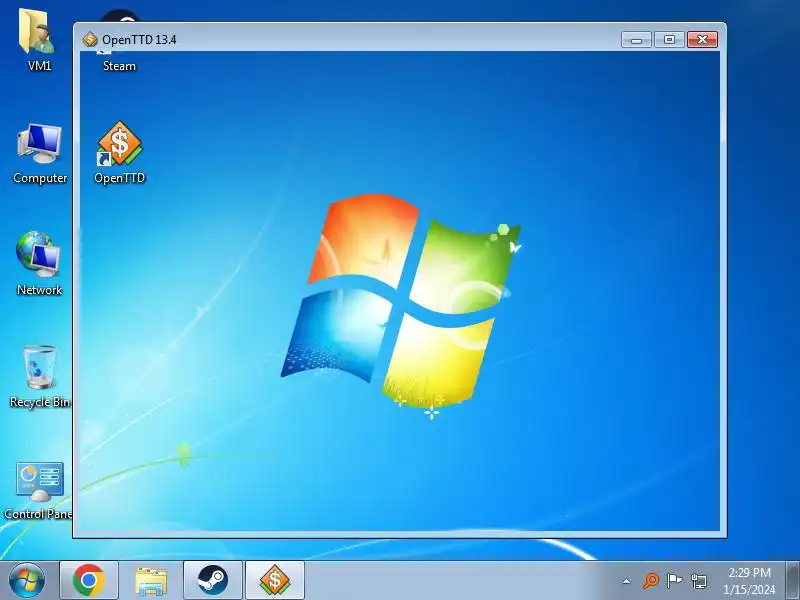Click the Steam desktop shortcut label
The width and height of the screenshot is (800, 600).
[119, 66]
